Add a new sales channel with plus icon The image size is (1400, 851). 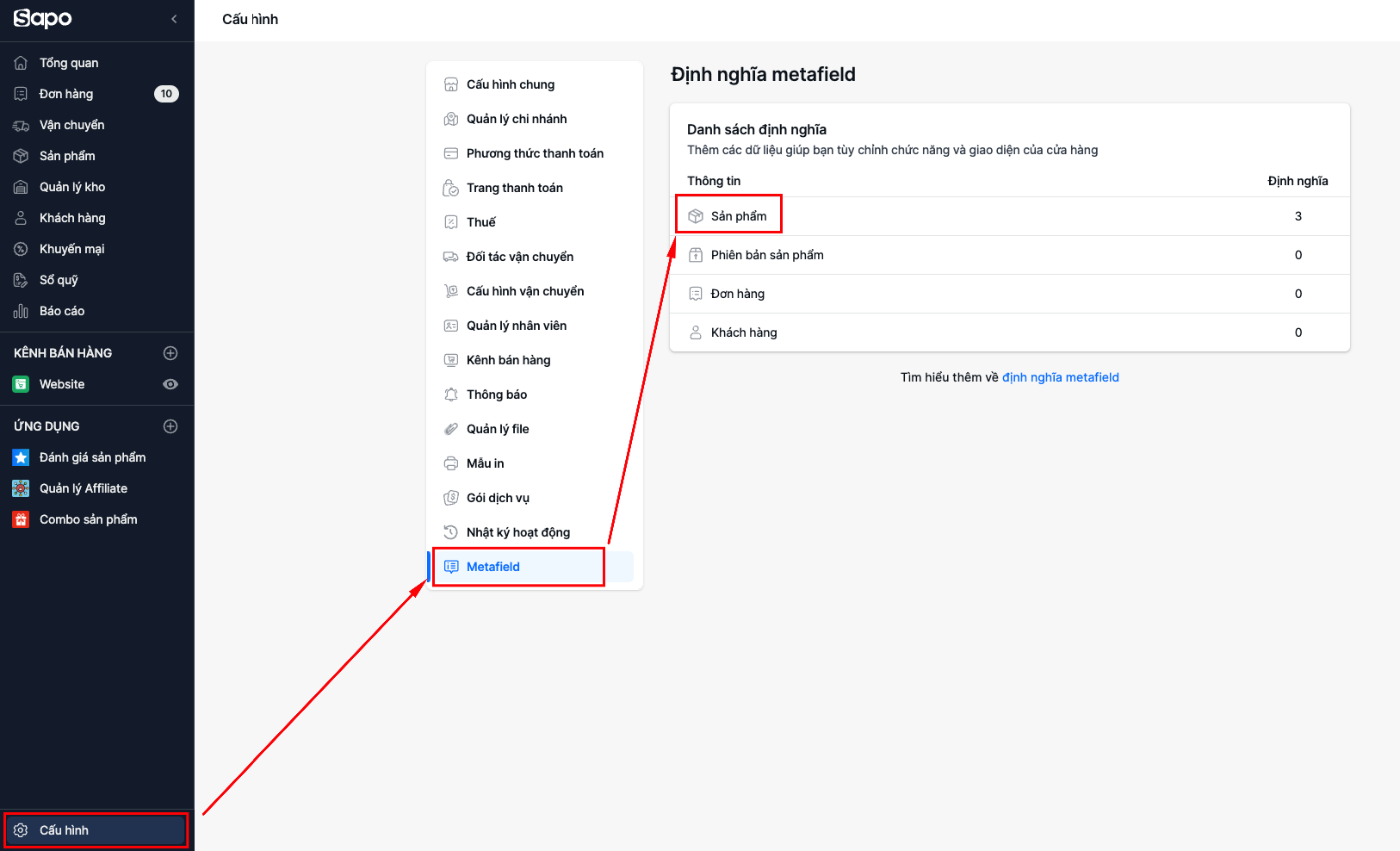coord(170,353)
